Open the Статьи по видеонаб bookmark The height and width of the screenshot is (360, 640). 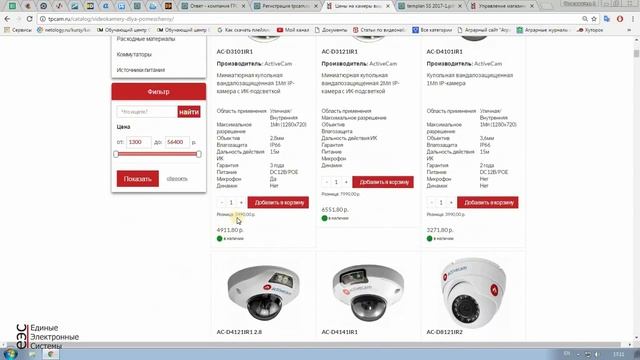tap(379, 30)
